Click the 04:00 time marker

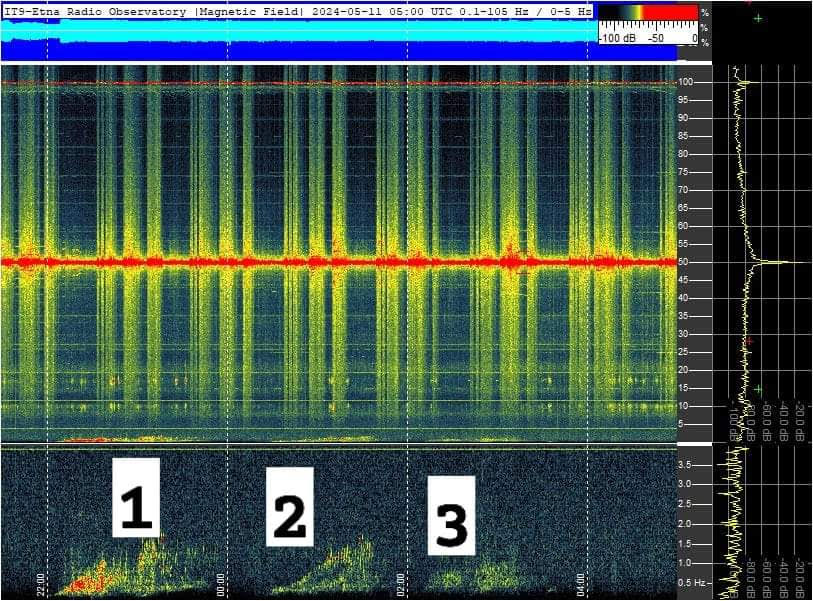point(580,582)
